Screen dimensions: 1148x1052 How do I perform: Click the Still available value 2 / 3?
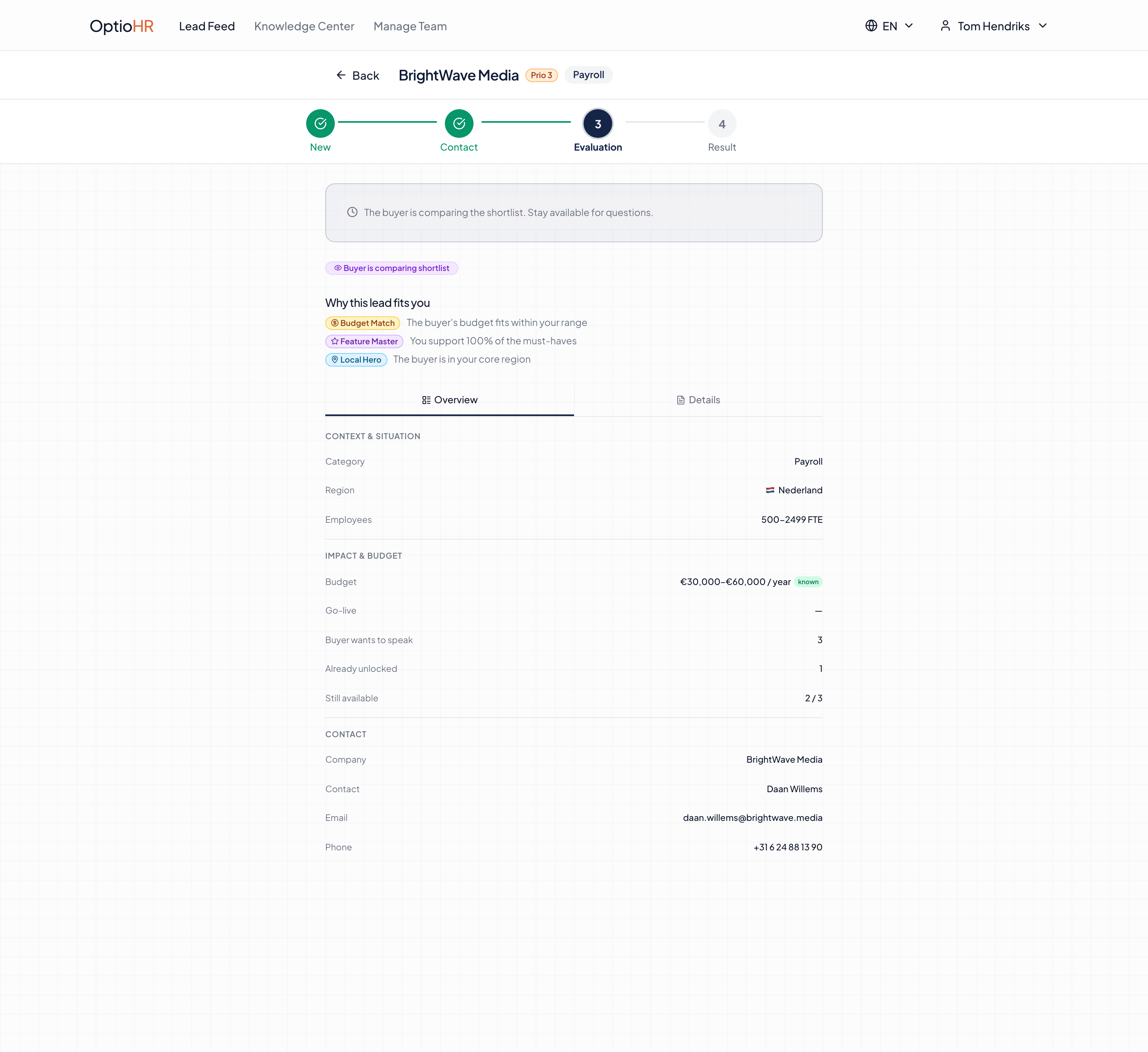813,698
